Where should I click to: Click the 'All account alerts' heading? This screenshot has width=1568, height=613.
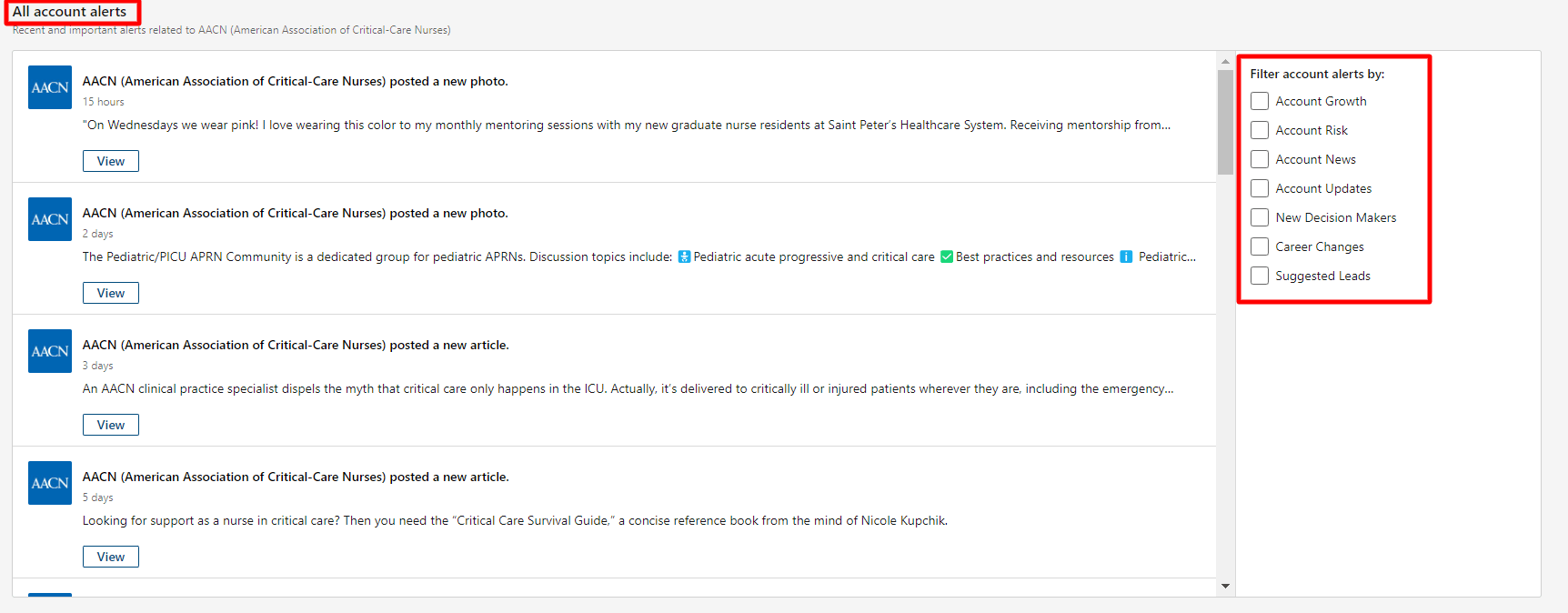(69, 12)
